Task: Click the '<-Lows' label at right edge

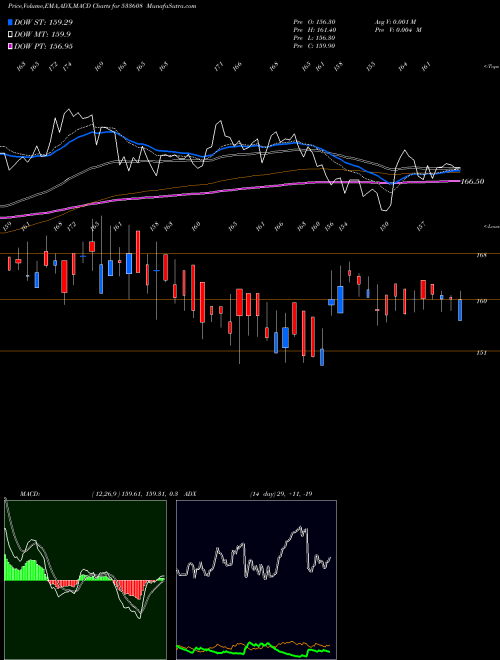Action: [492, 226]
